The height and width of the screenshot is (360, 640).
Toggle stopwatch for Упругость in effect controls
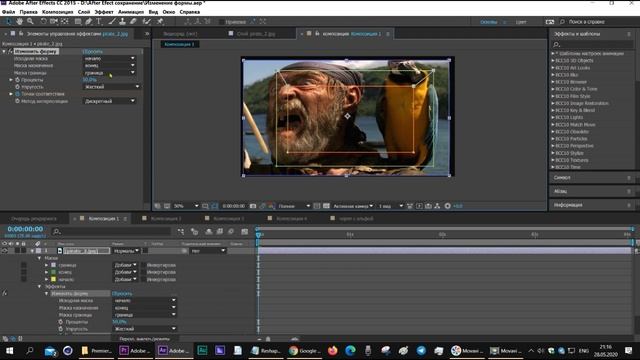coord(17,87)
